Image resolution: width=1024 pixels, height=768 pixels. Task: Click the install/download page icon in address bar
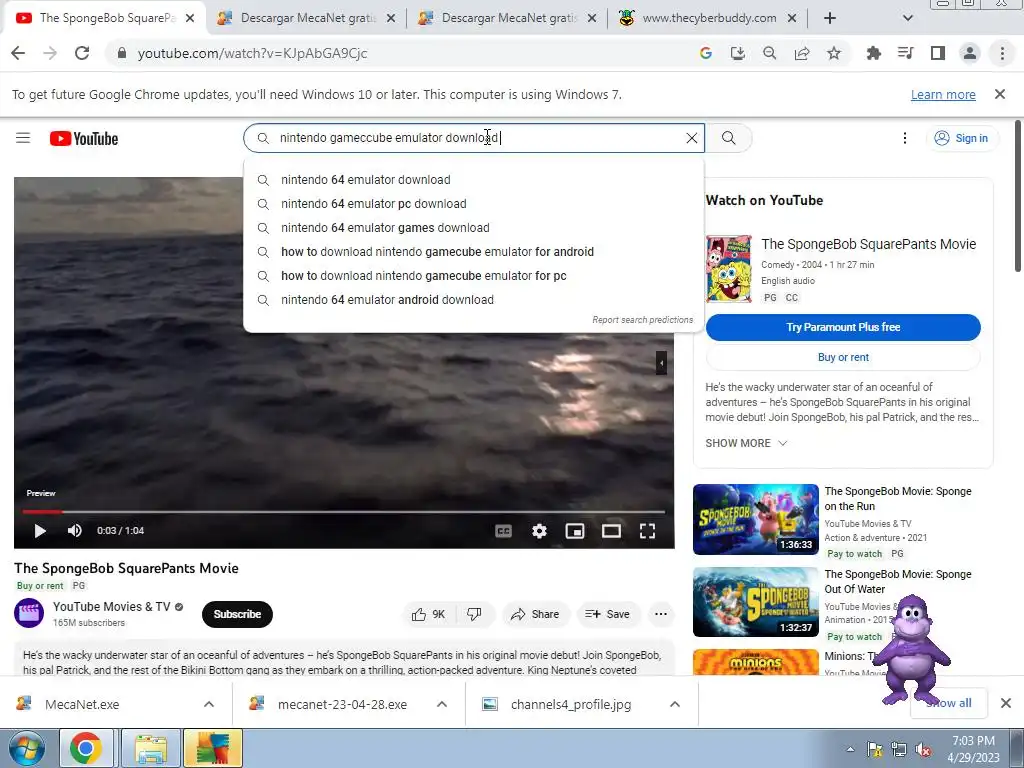737,53
